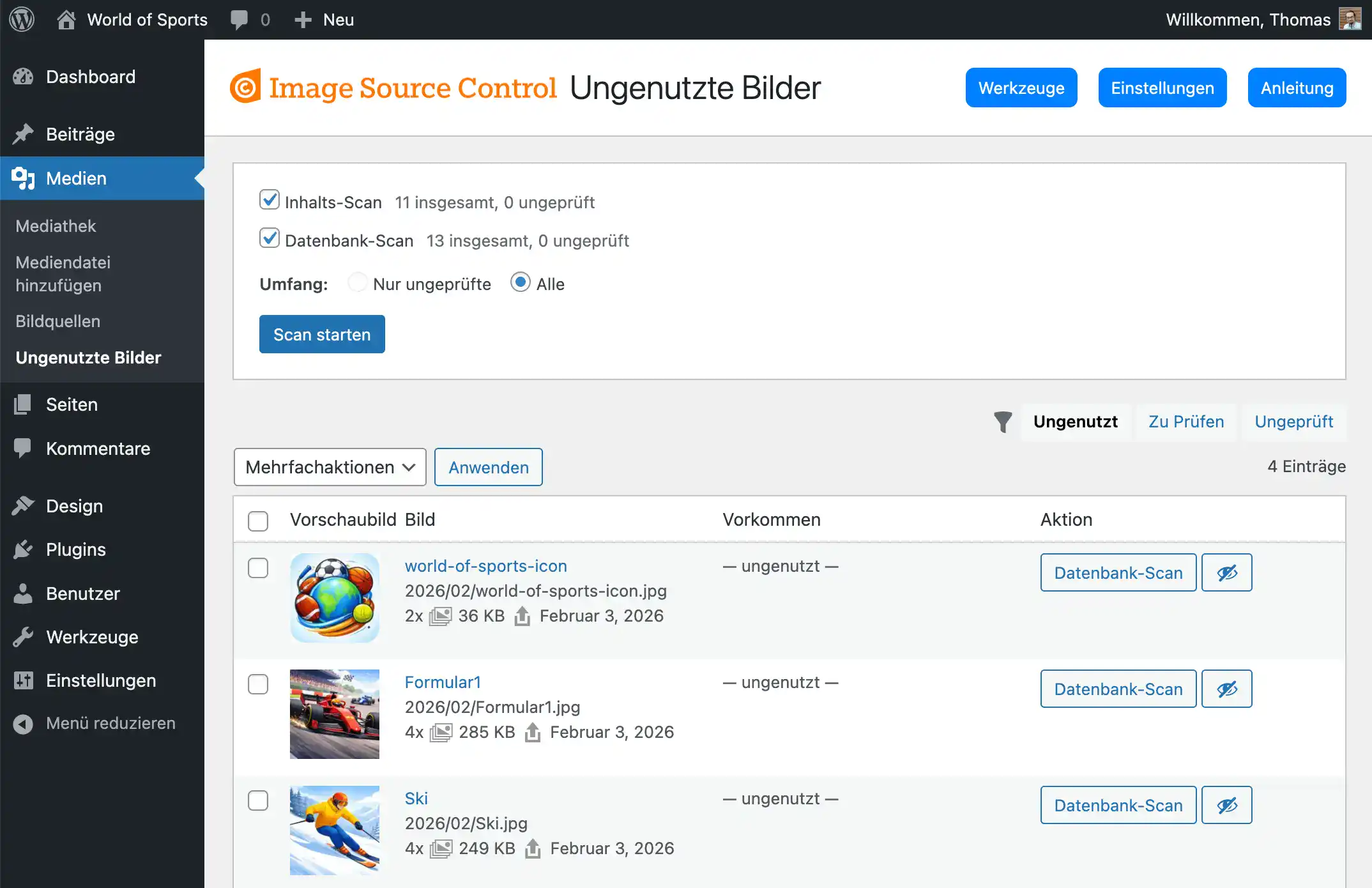1372x888 pixels.
Task: Open the comments bubble icon in admin bar
Action: click(x=240, y=19)
